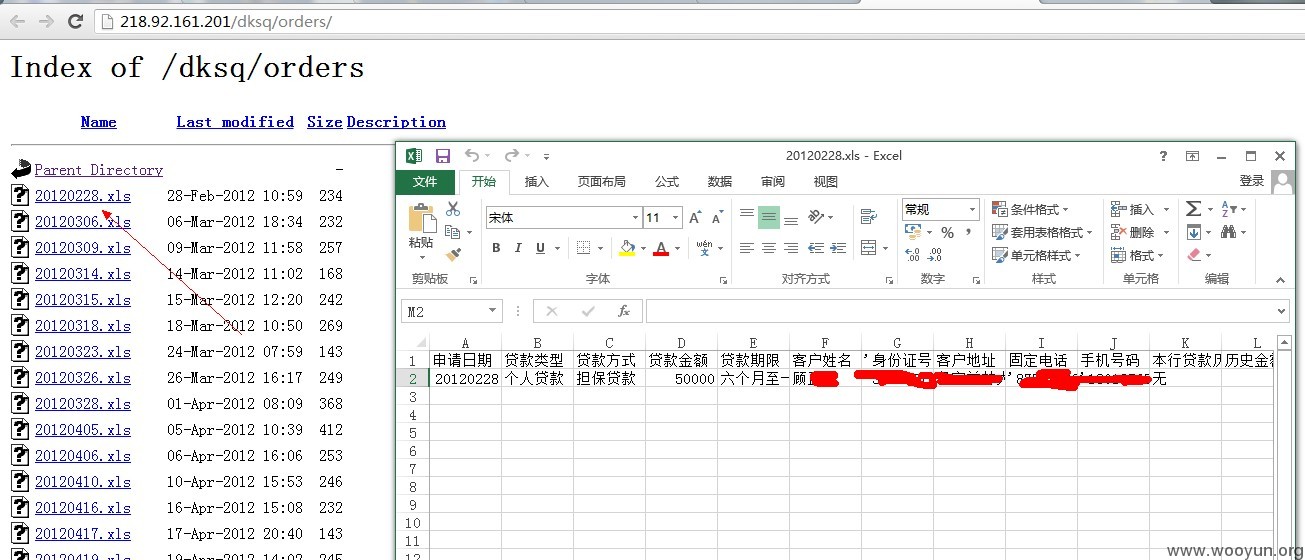Viewport: 1305px width, 560px height.
Task: Click the percent style icon
Action: [947, 232]
